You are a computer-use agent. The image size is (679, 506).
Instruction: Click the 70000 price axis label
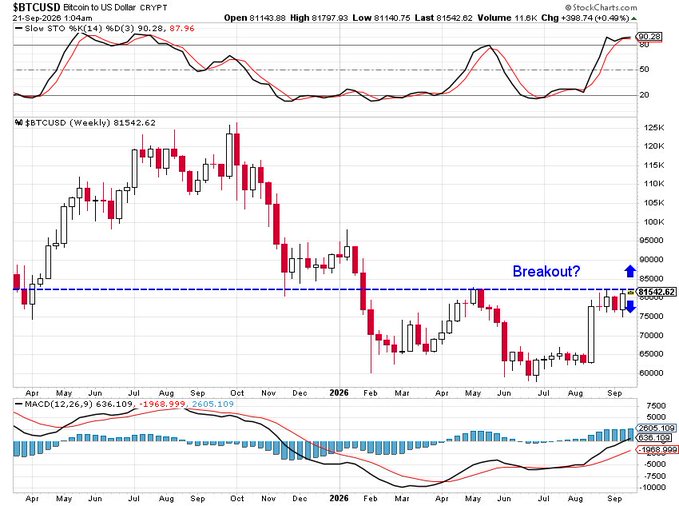coord(651,335)
